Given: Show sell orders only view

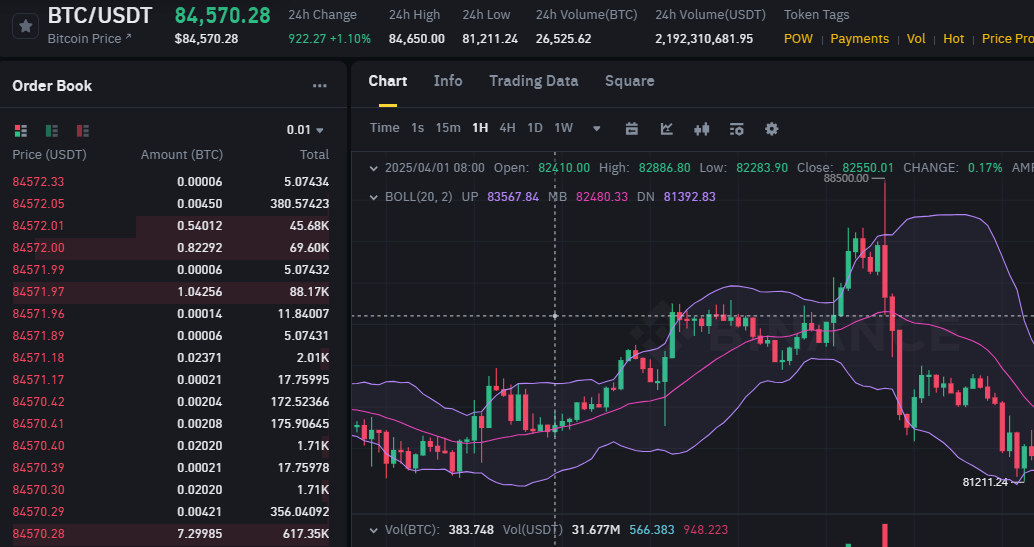Looking at the screenshot, I should tap(82, 131).
